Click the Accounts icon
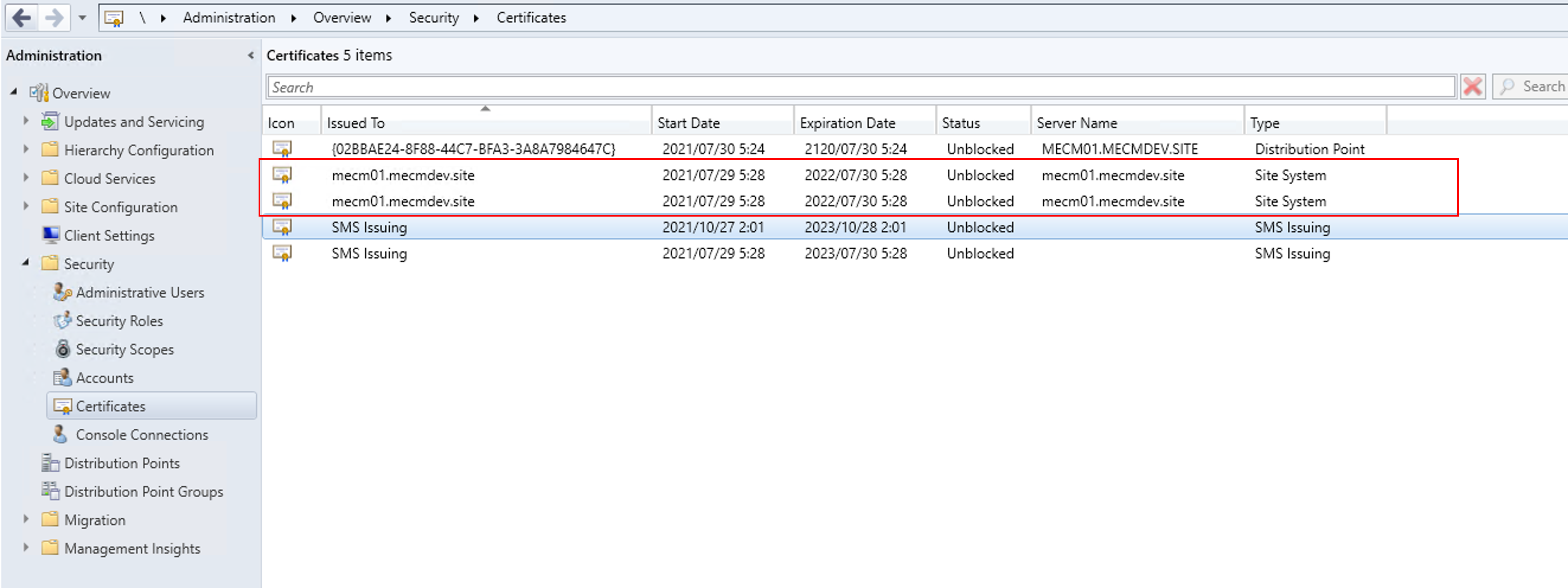The height and width of the screenshot is (588, 1568). pyautogui.click(x=62, y=377)
